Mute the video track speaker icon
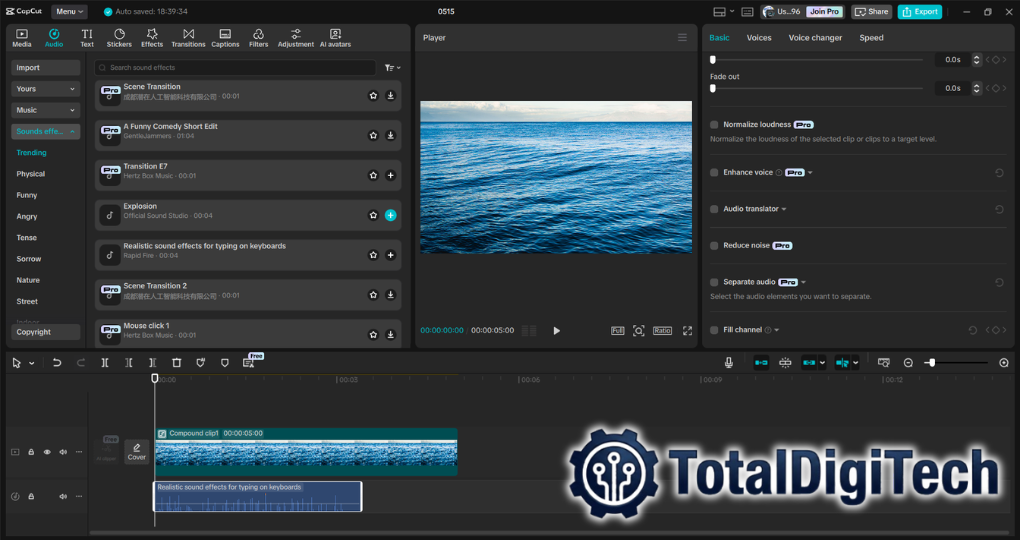The image size is (1023, 540). pos(63,452)
